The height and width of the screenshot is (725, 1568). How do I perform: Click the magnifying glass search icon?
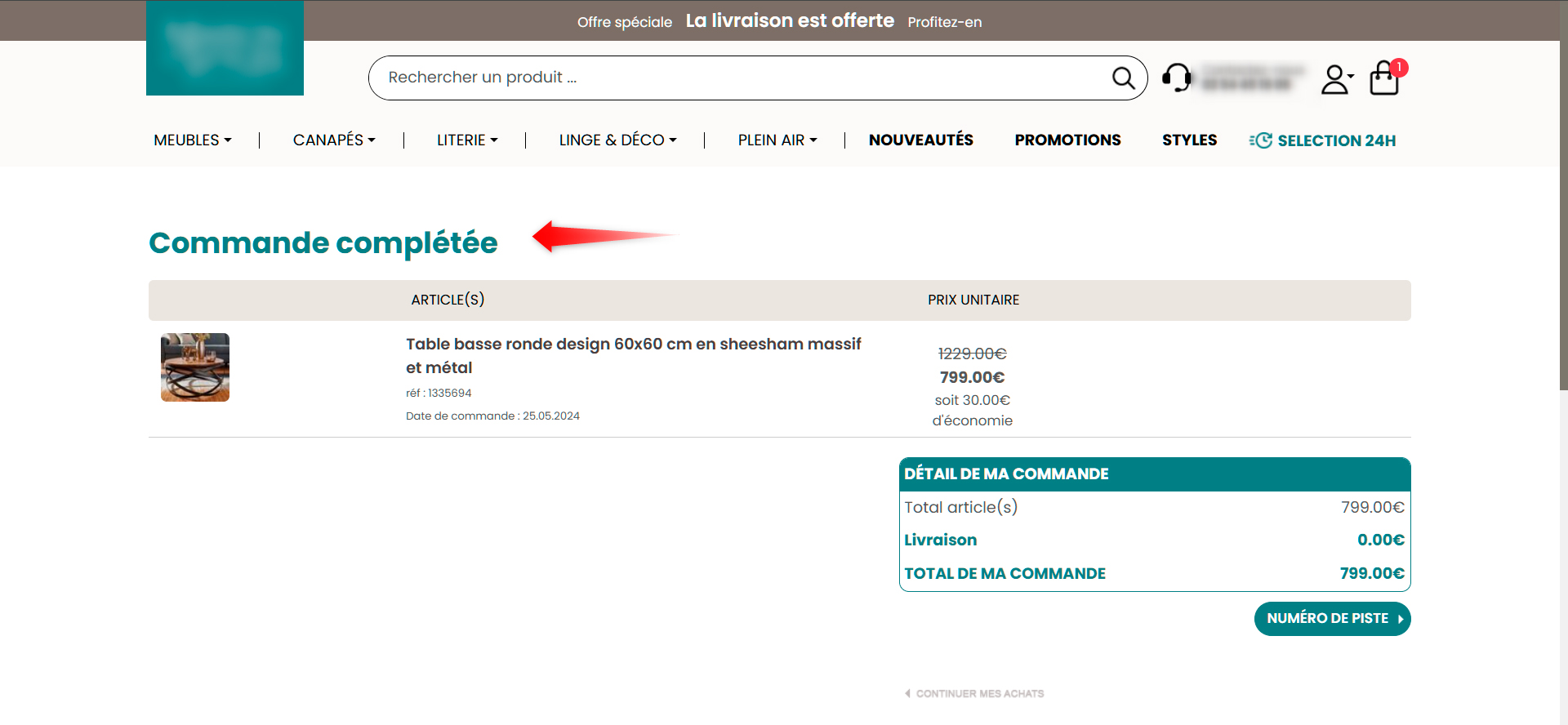tap(1123, 78)
